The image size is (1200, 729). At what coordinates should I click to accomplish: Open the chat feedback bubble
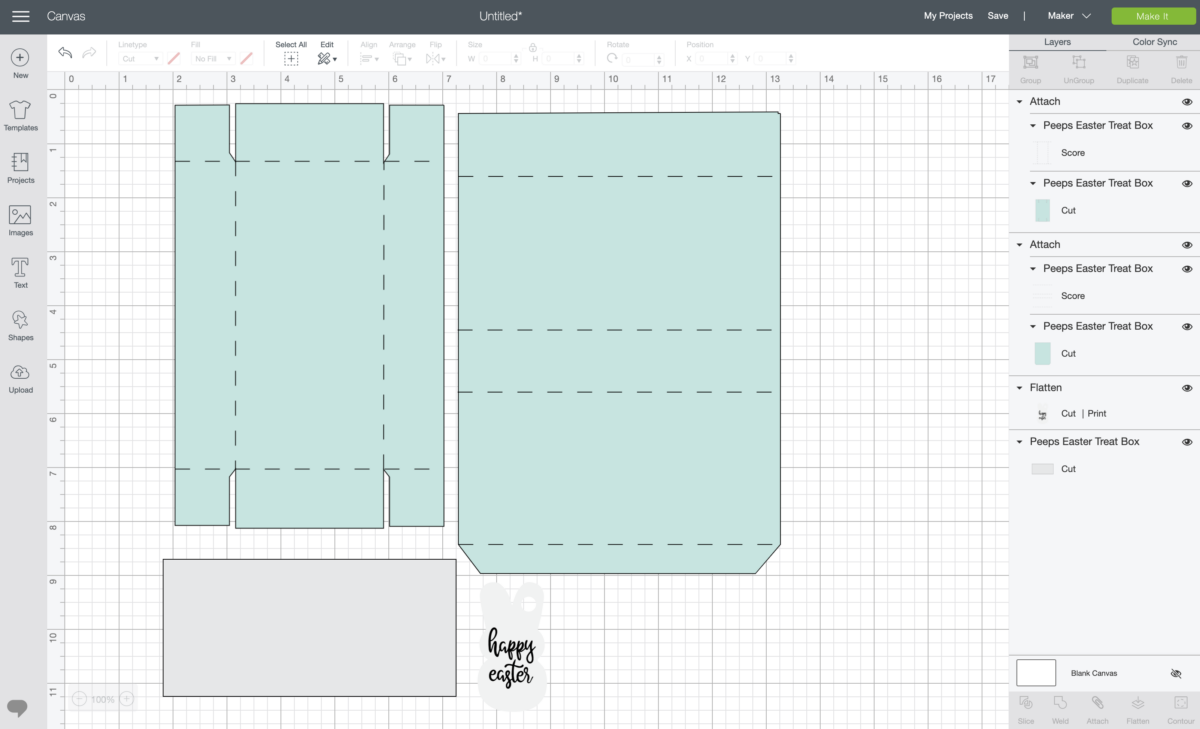[x=17, y=707]
